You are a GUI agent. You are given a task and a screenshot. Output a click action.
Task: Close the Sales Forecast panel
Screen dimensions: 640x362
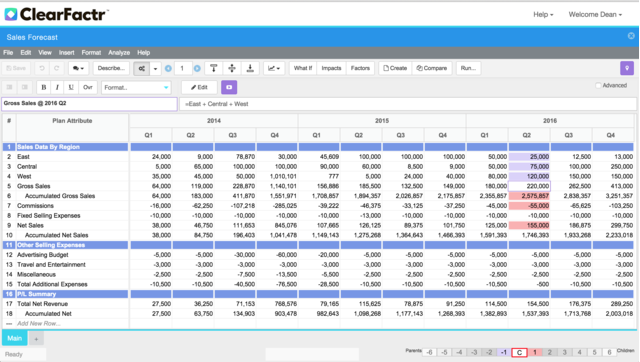coord(631,36)
